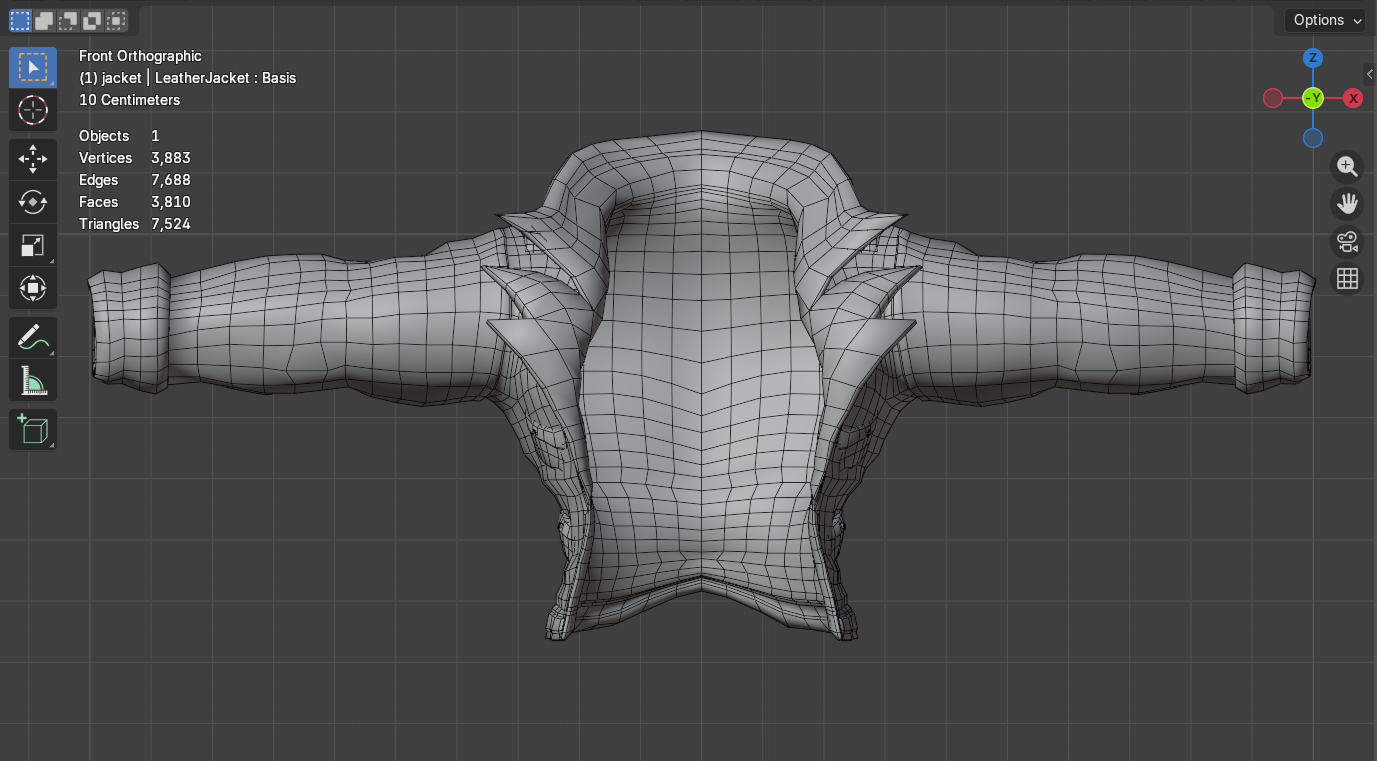Screen dimensions: 1377x761
Task: Select the Add Cube tool
Action: tap(33, 430)
